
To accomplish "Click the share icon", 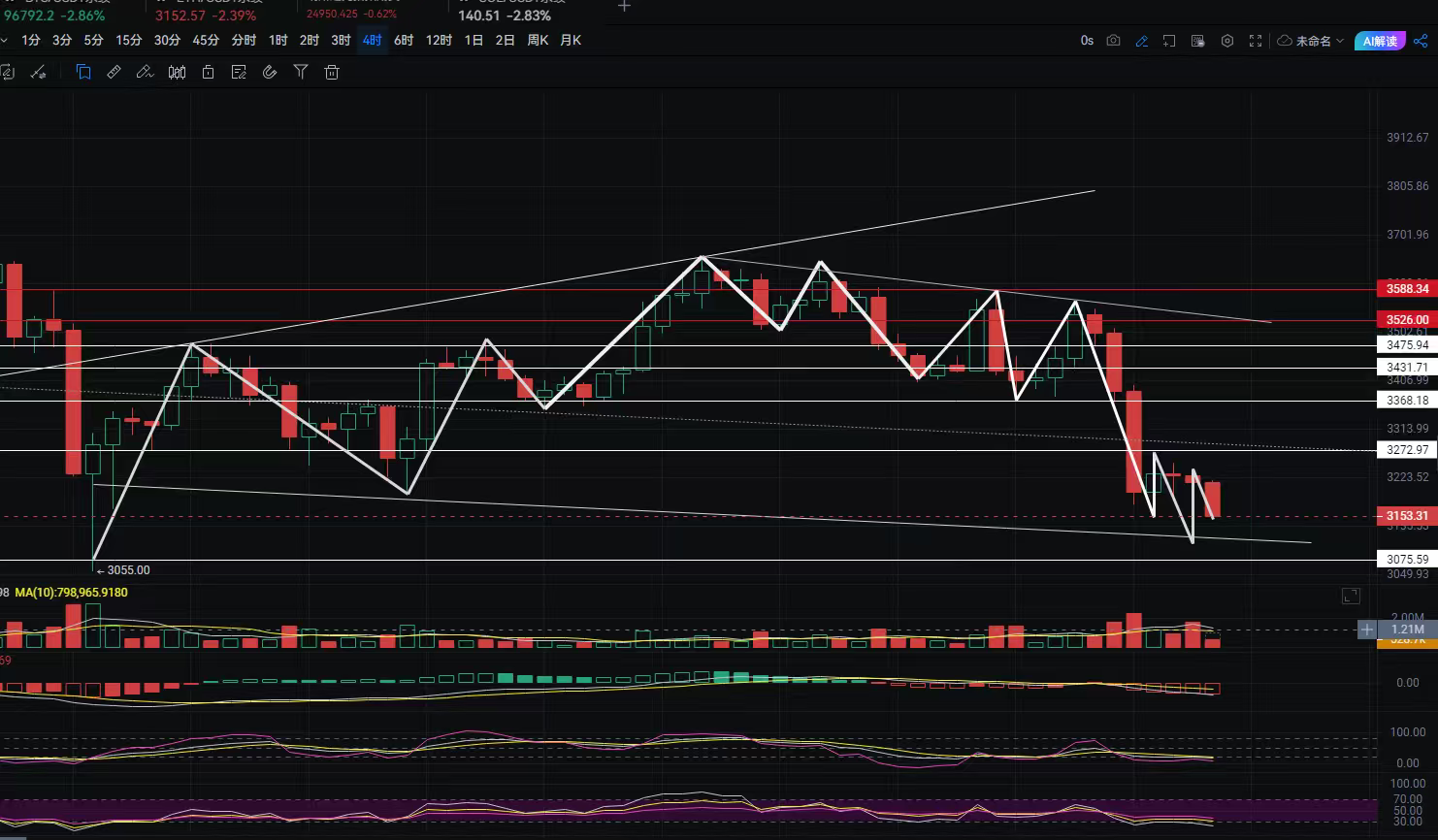I will [x=1421, y=41].
